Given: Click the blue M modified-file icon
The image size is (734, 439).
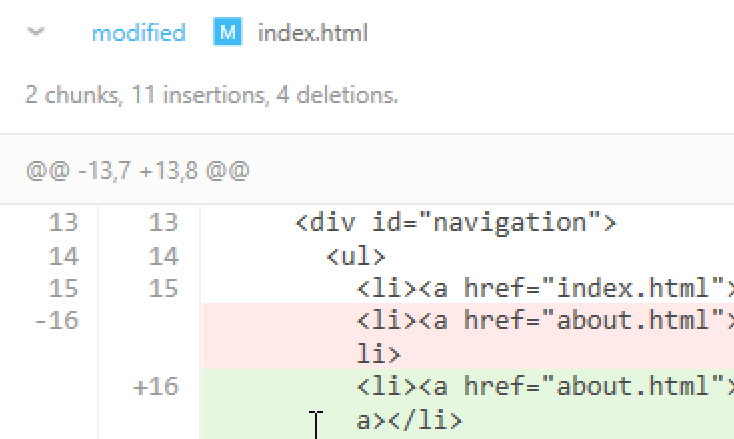Looking at the screenshot, I should point(228,33).
